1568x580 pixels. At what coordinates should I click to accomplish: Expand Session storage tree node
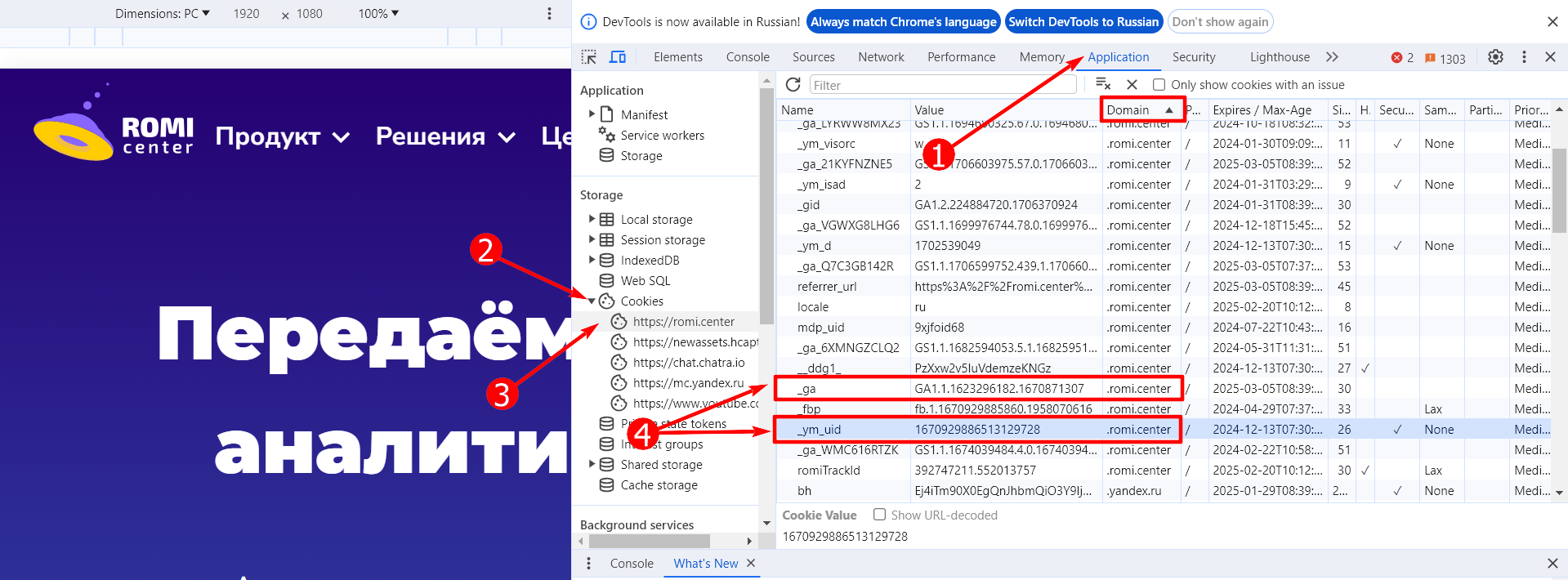click(x=592, y=239)
